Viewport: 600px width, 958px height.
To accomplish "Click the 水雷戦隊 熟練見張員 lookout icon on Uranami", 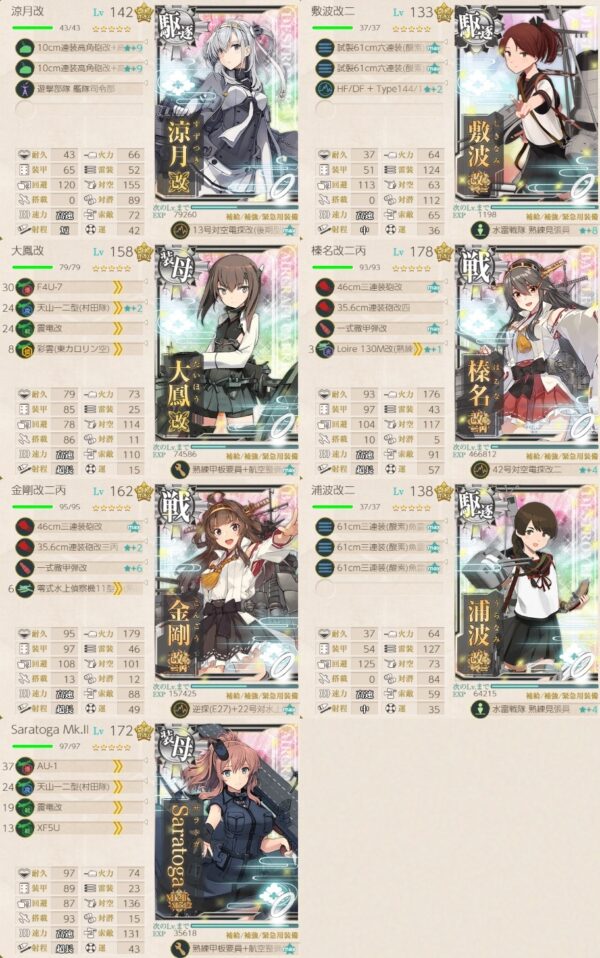I will (x=480, y=709).
